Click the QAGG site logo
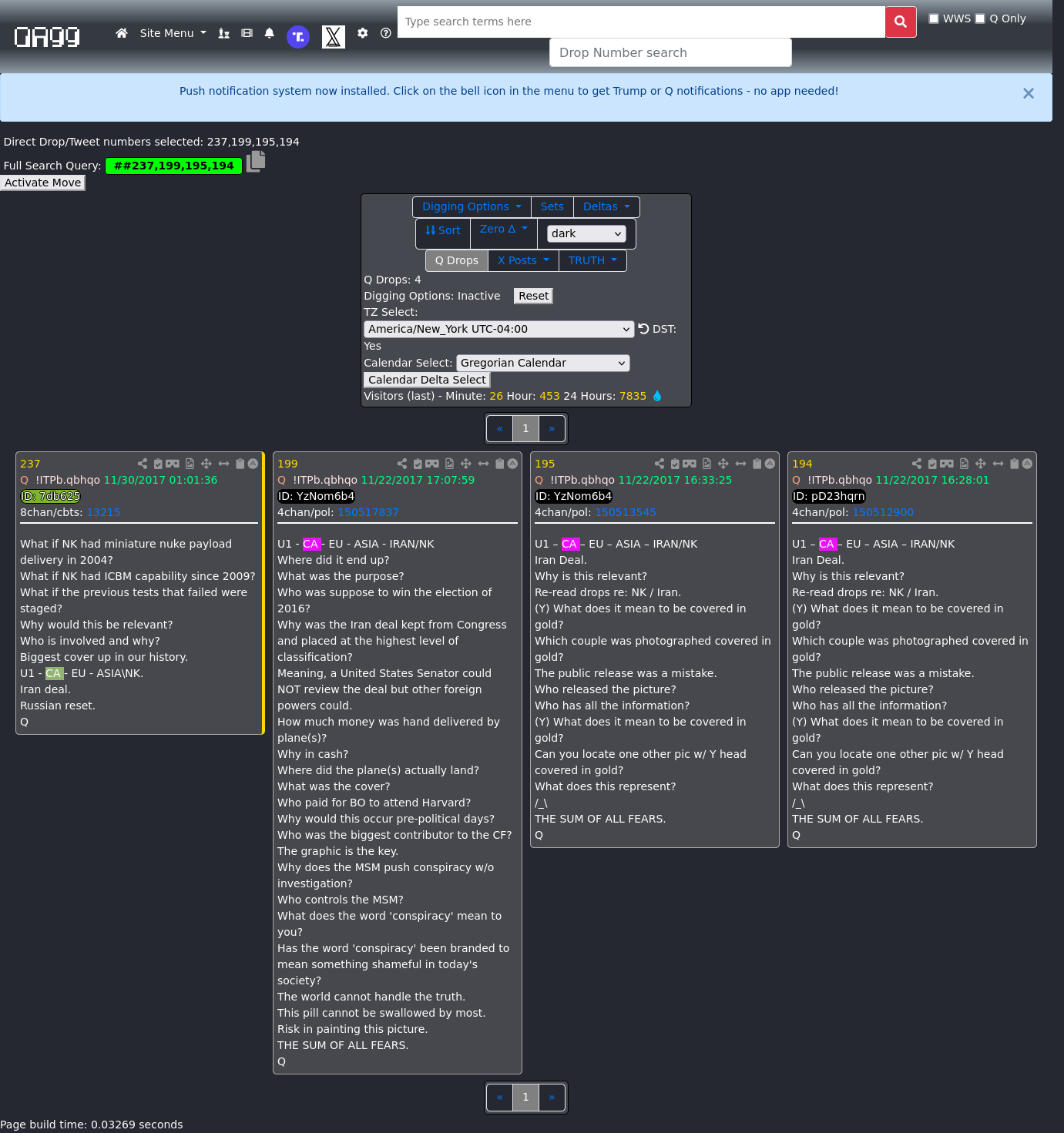1064x1133 pixels. click(x=47, y=36)
